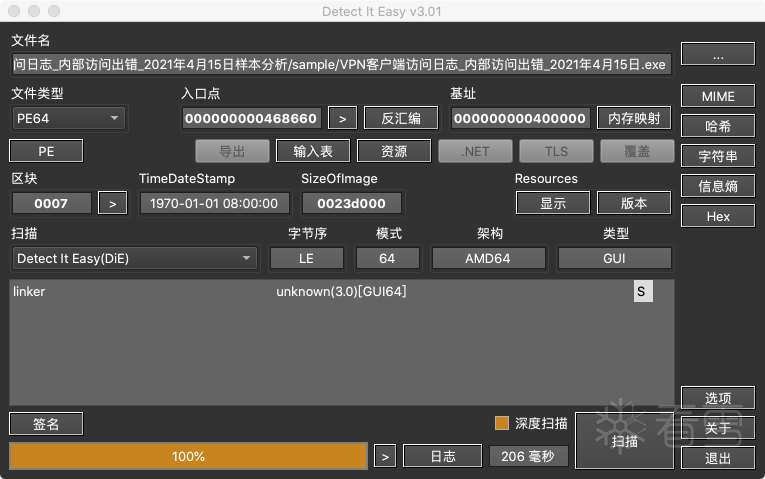The image size is (765, 479).
Task: Open the 资源 (resources) button
Action: [x=394, y=151]
